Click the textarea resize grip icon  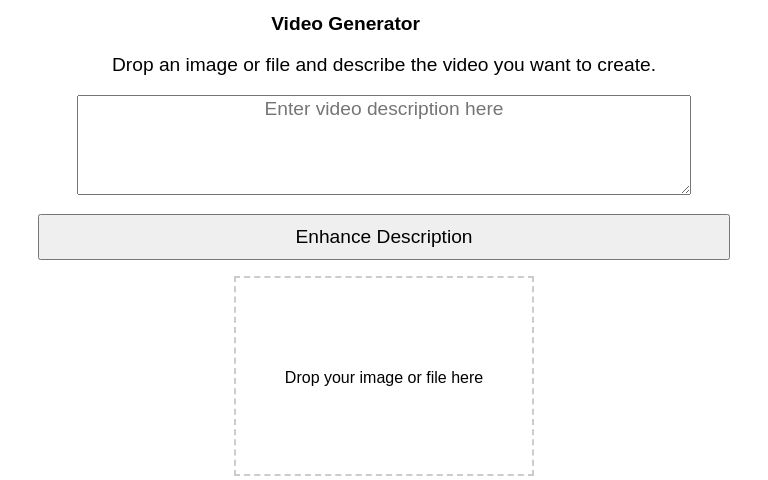click(x=685, y=189)
